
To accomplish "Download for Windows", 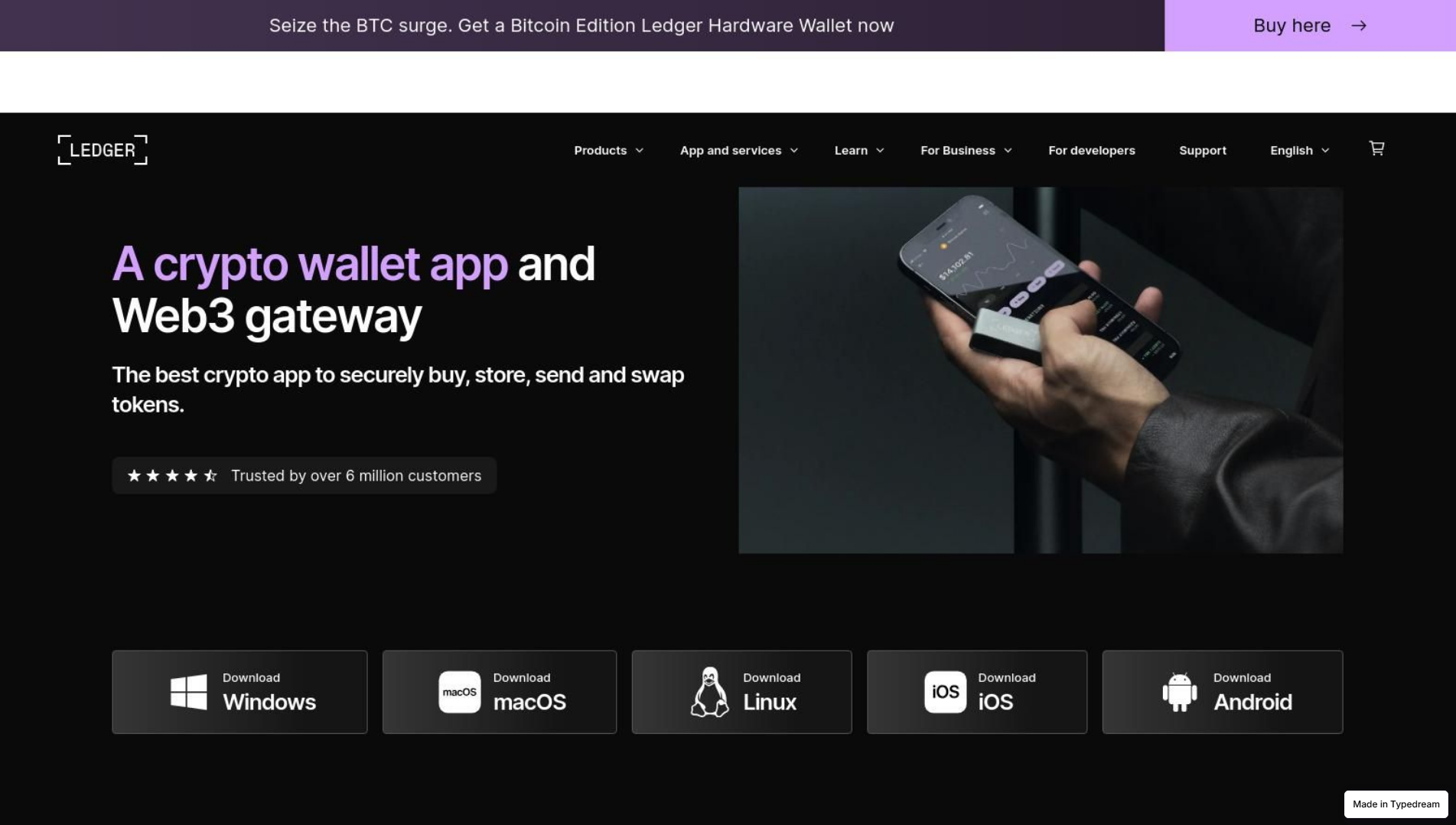I will pyautogui.click(x=239, y=692).
